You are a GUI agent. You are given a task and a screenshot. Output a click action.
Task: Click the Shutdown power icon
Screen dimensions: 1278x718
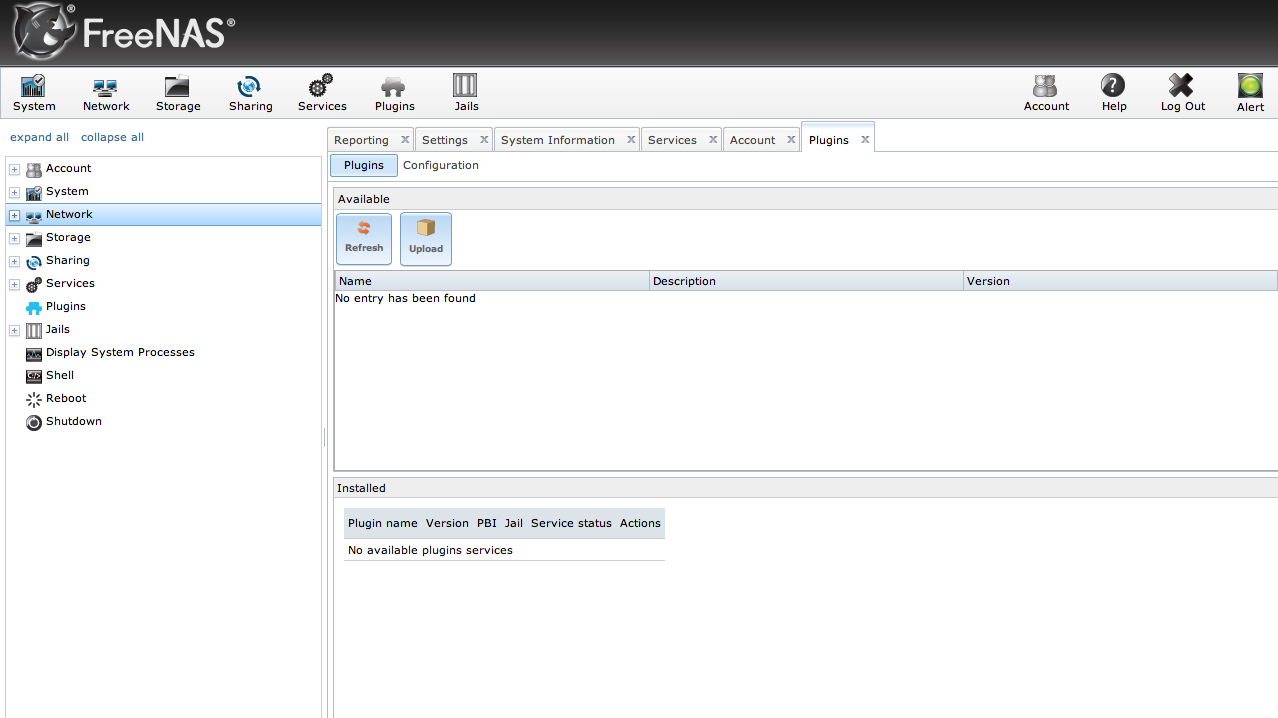34,422
